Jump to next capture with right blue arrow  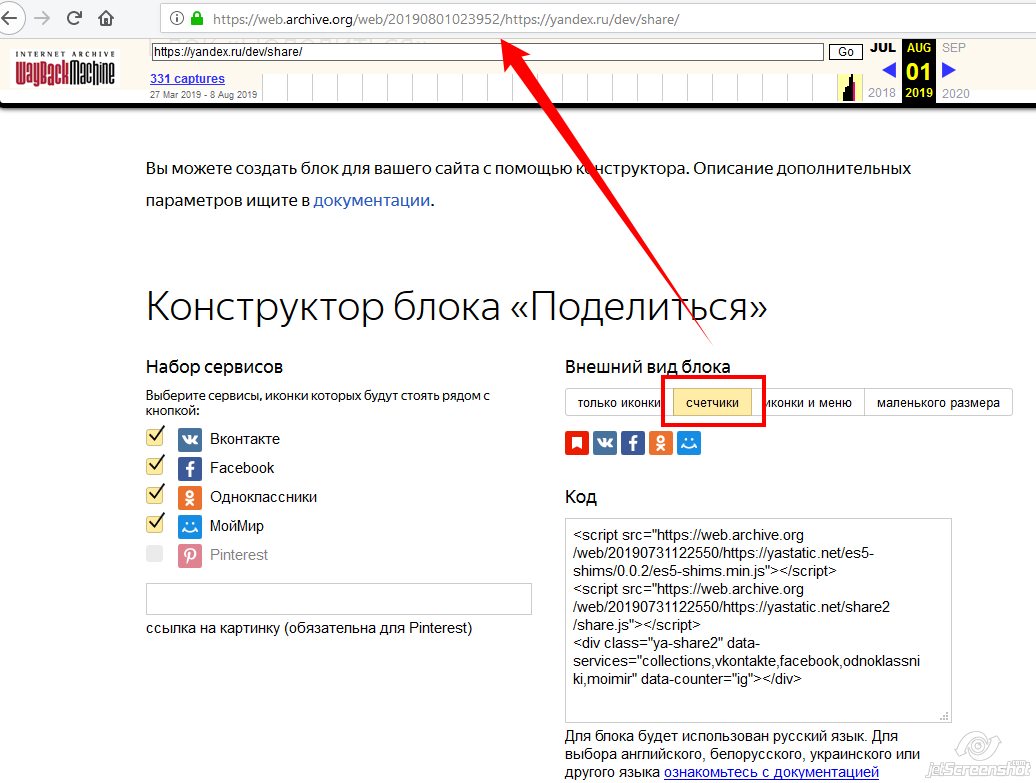(x=949, y=70)
